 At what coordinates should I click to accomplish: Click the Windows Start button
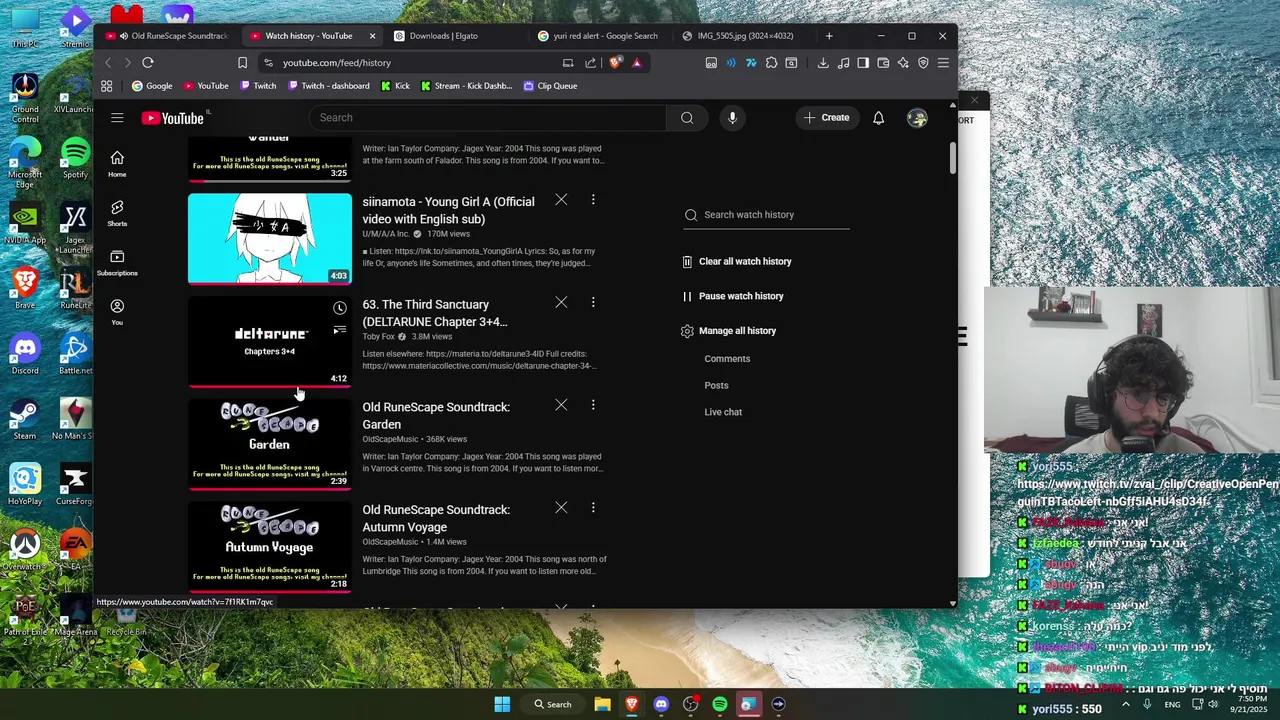(502, 704)
